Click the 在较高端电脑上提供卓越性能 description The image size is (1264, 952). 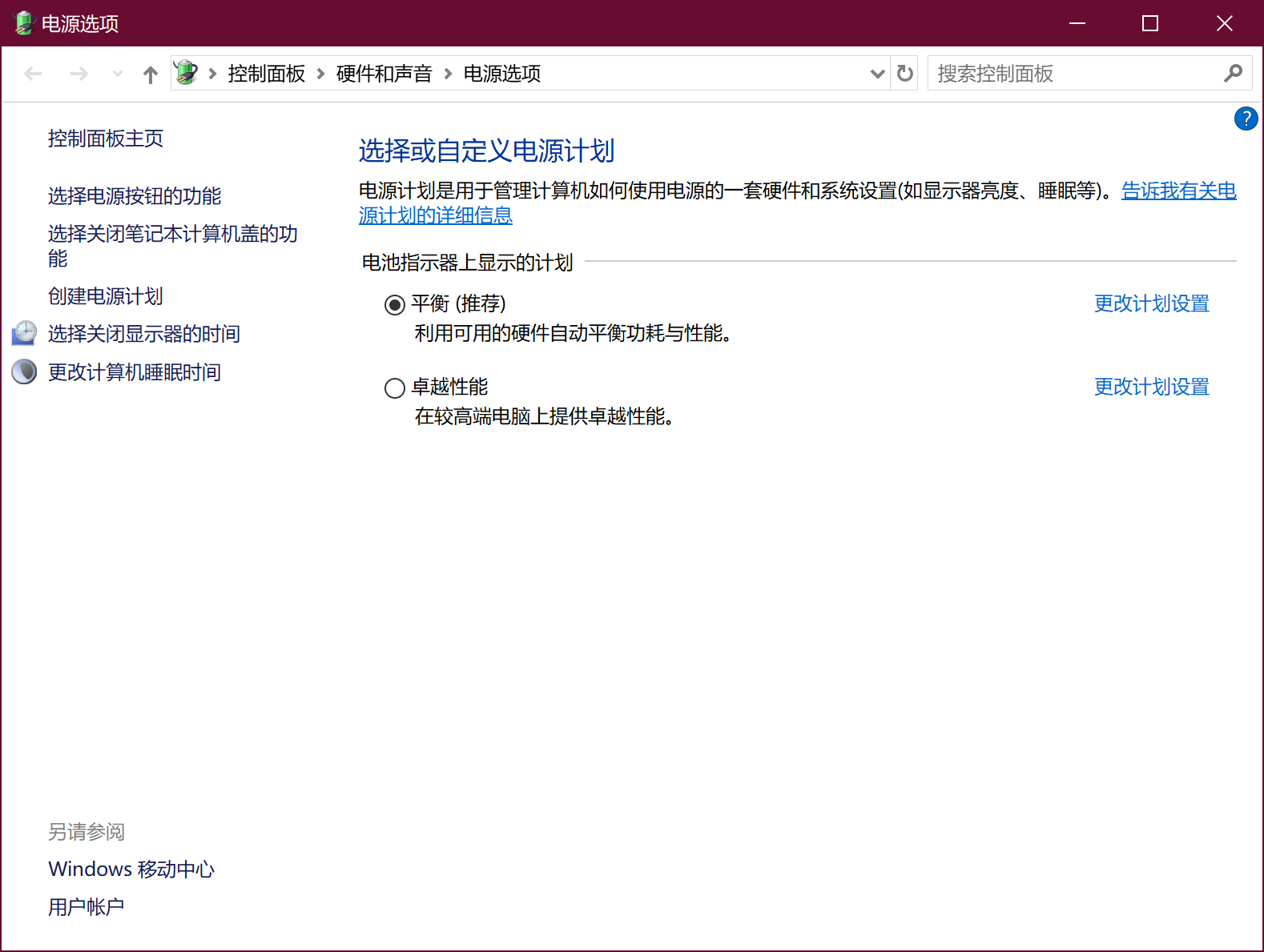[x=545, y=416]
